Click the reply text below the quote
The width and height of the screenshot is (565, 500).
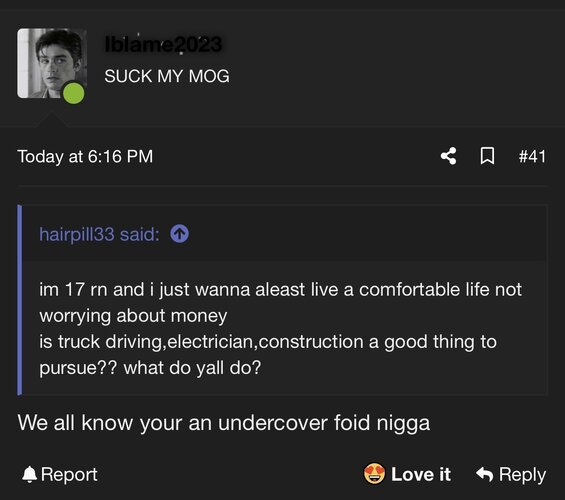coord(223,423)
